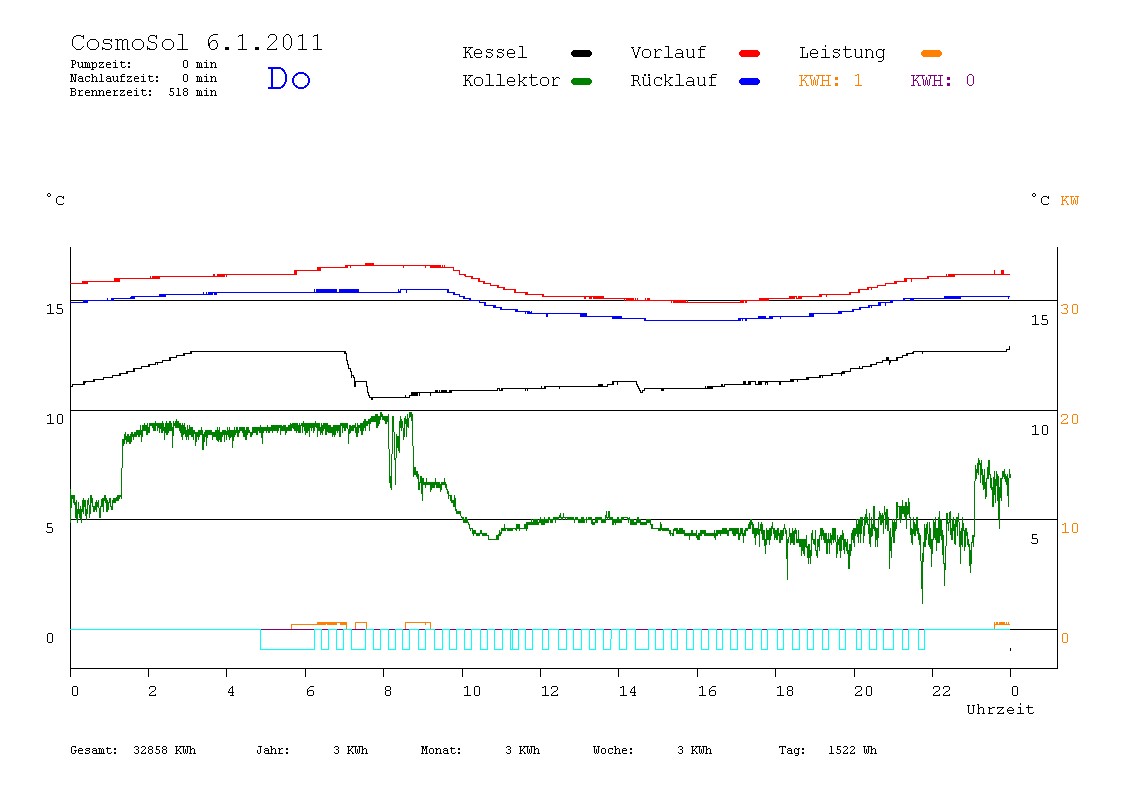Select the blue "Do" weekday label

pyautogui.click(x=289, y=78)
